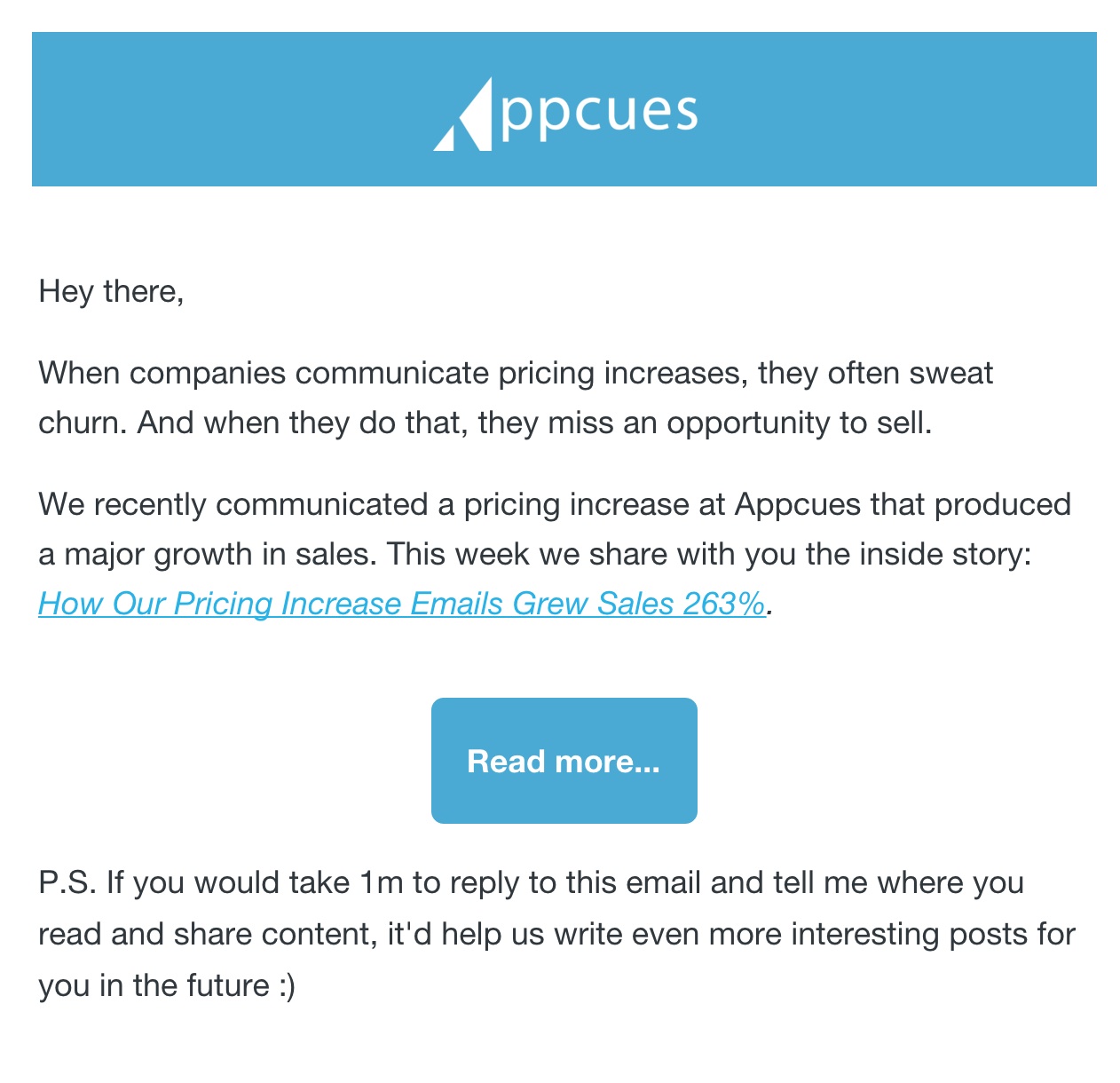
Task: Click the line starting 'a major growth in sales'
Action: click(x=534, y=554)
